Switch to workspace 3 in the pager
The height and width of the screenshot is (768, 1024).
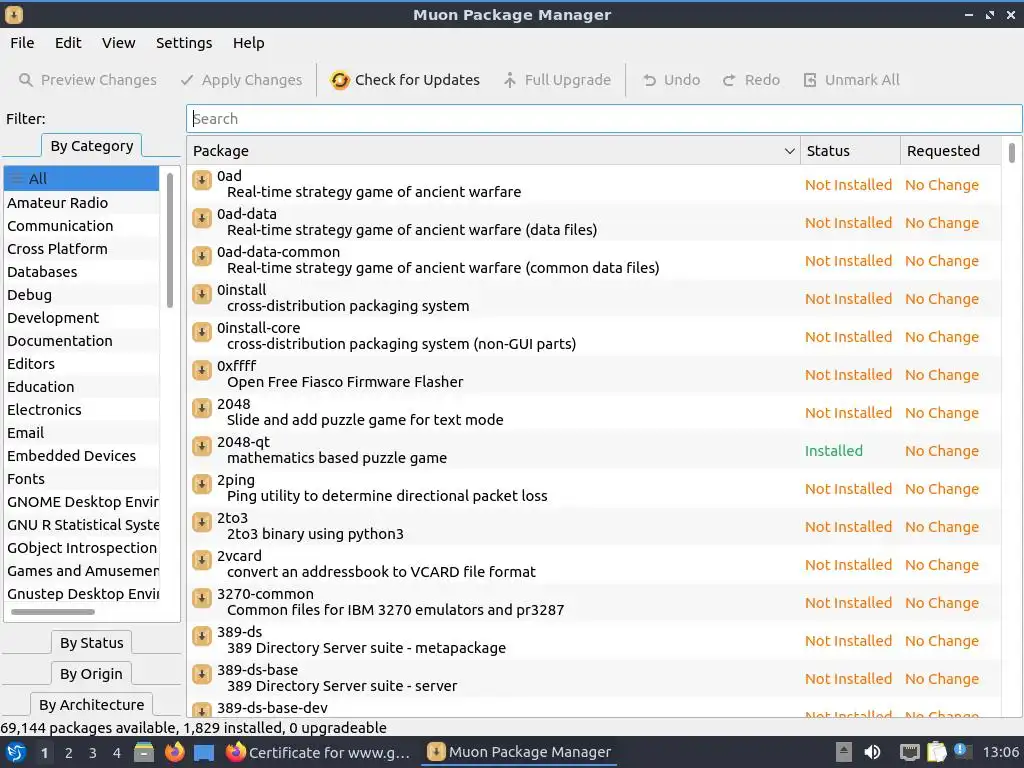point(92,753)
